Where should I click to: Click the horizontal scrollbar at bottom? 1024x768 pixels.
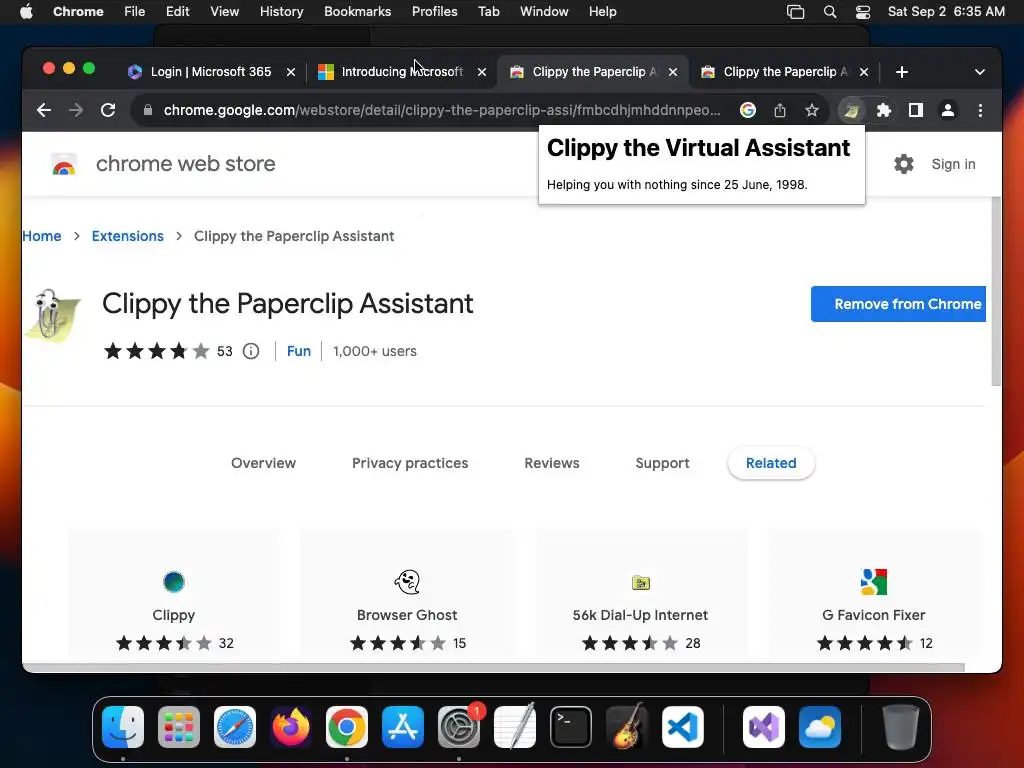[x=493, y=667]
